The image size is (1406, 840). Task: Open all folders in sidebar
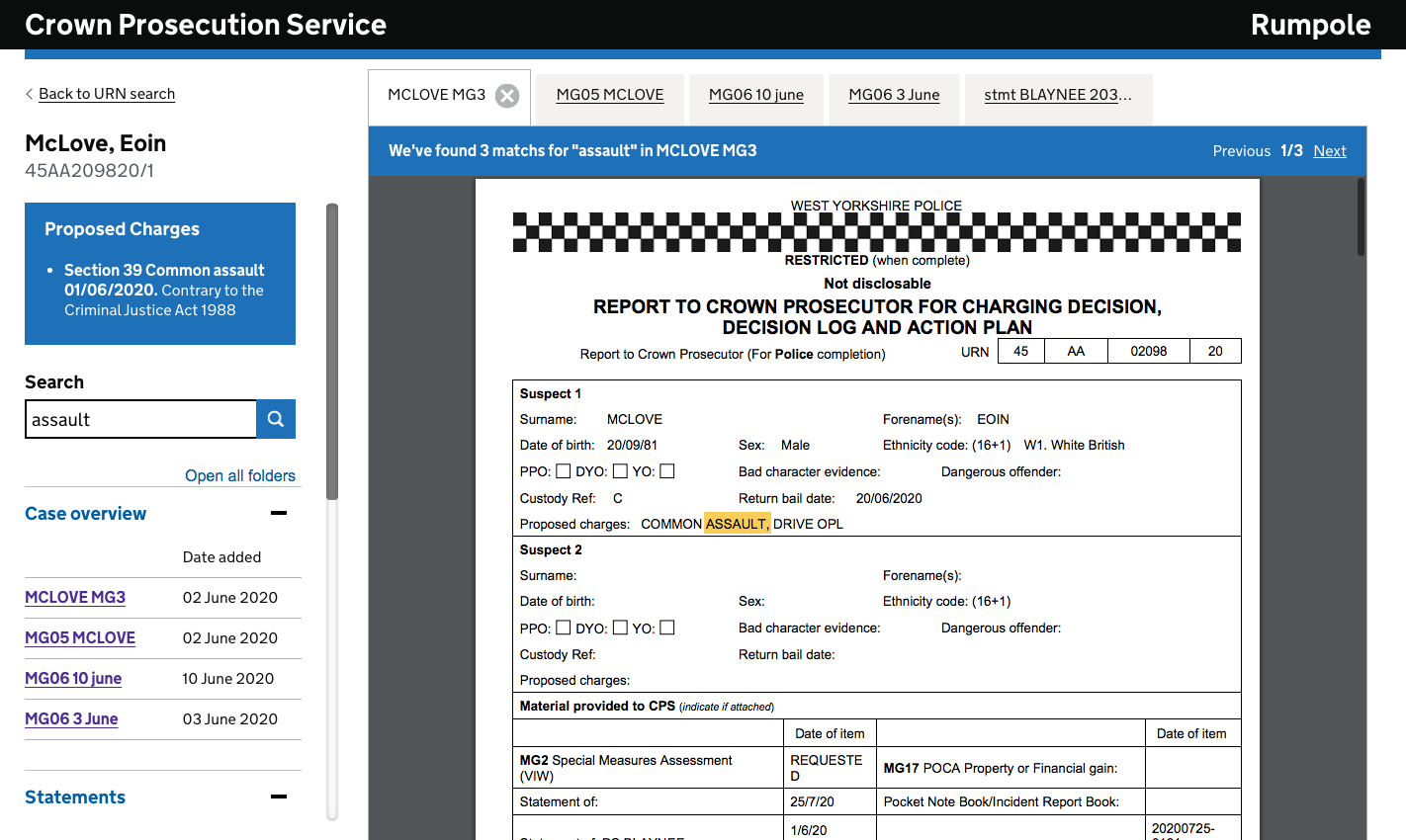click(240, 475)
